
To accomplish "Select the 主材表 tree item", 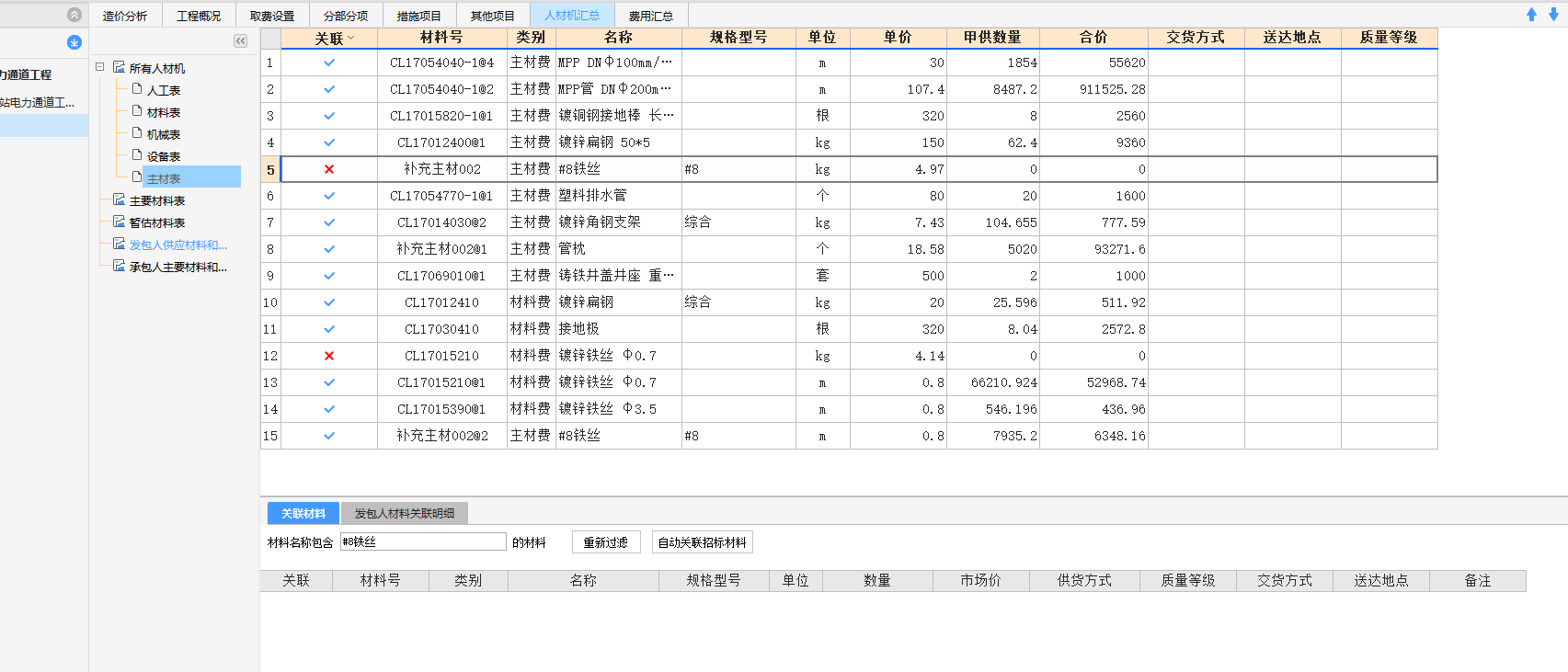I will (x=164, y=178).
